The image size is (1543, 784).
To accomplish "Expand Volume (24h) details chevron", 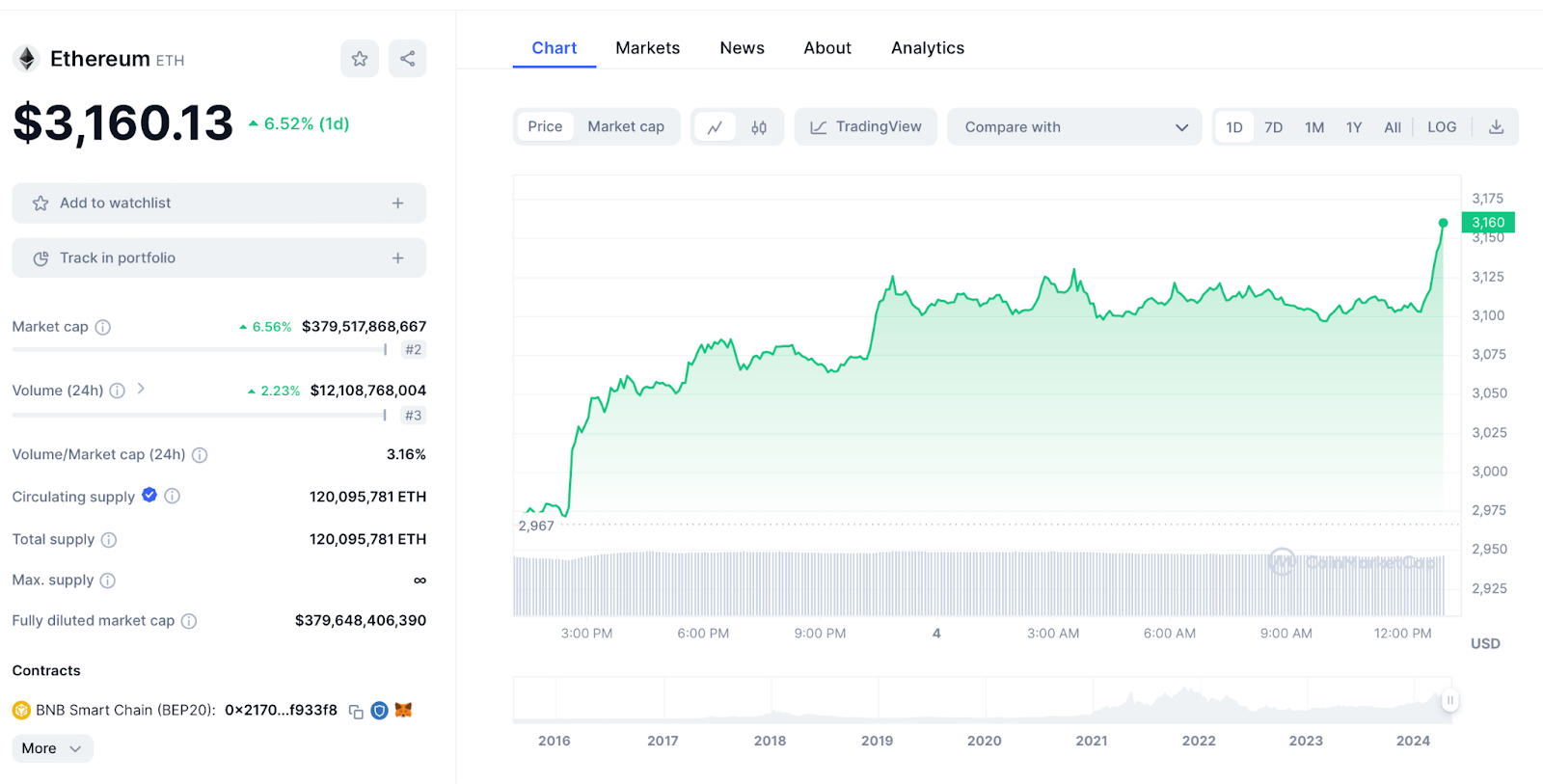I will 141,389.
